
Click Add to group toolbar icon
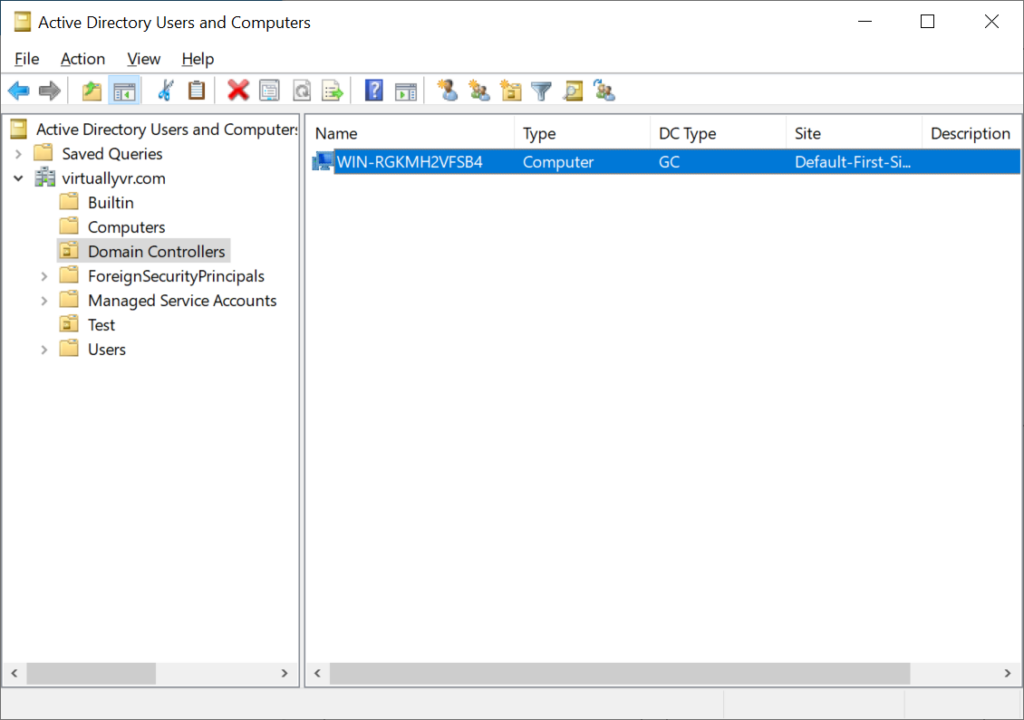click(x=604, y=91)
